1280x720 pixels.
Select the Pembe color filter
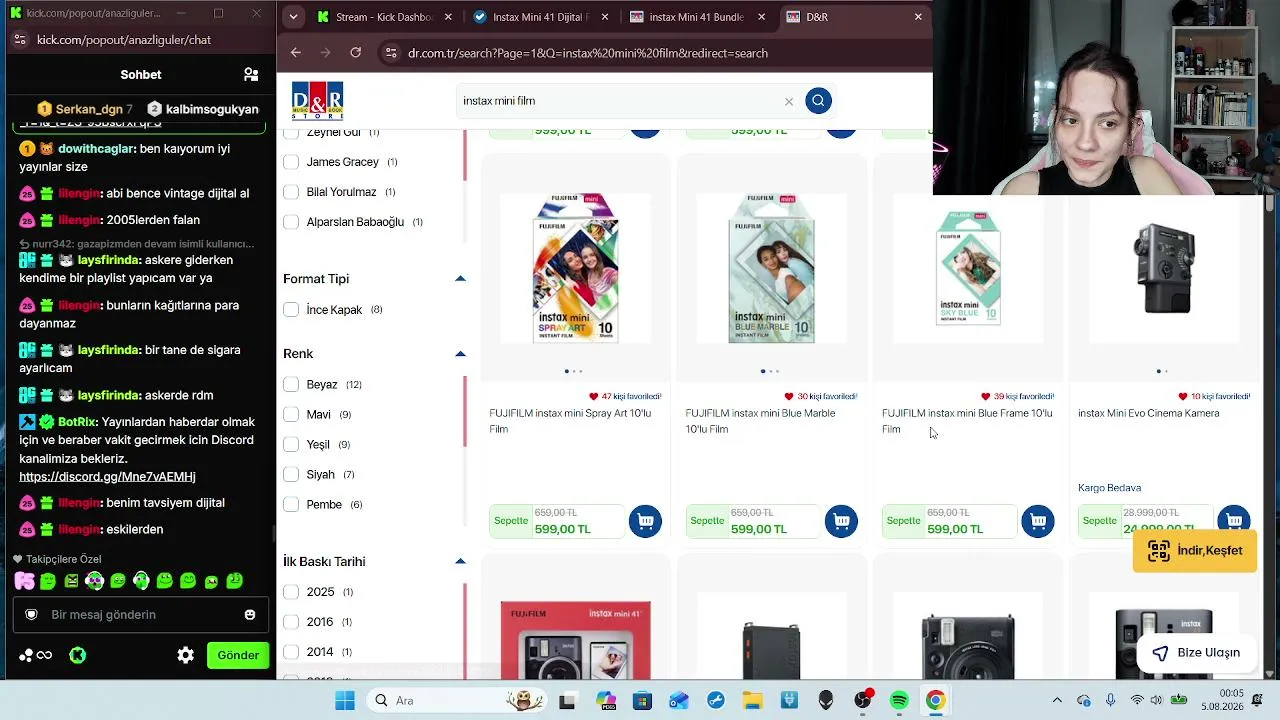point(291,504)
